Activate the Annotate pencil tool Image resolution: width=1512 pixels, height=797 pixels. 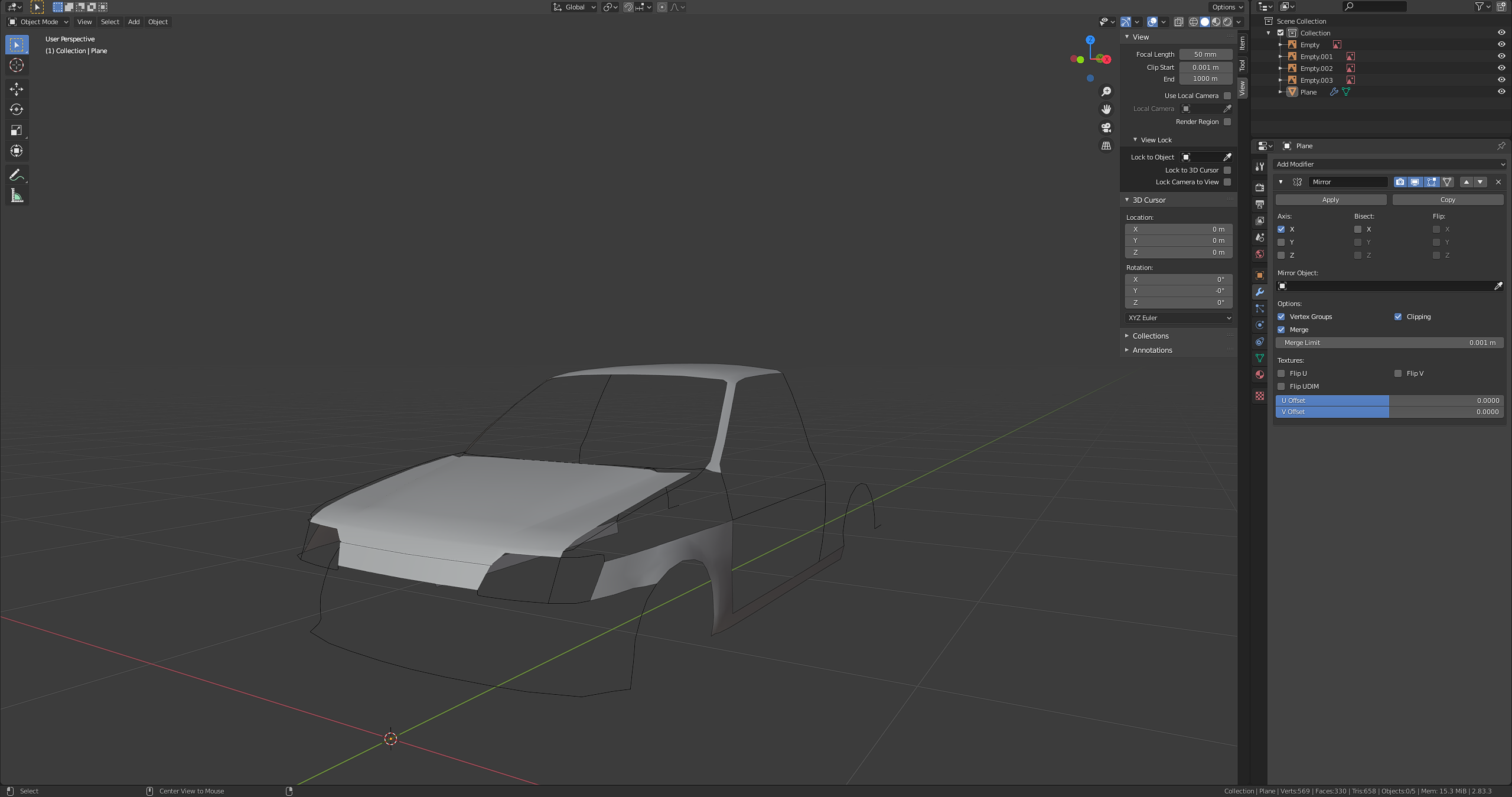pos(17,175)
